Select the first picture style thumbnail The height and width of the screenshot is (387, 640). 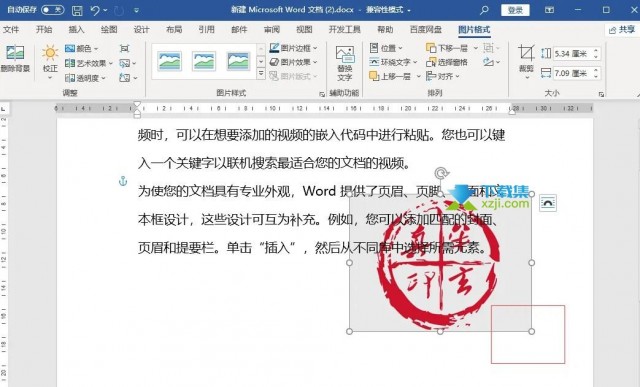169,62
